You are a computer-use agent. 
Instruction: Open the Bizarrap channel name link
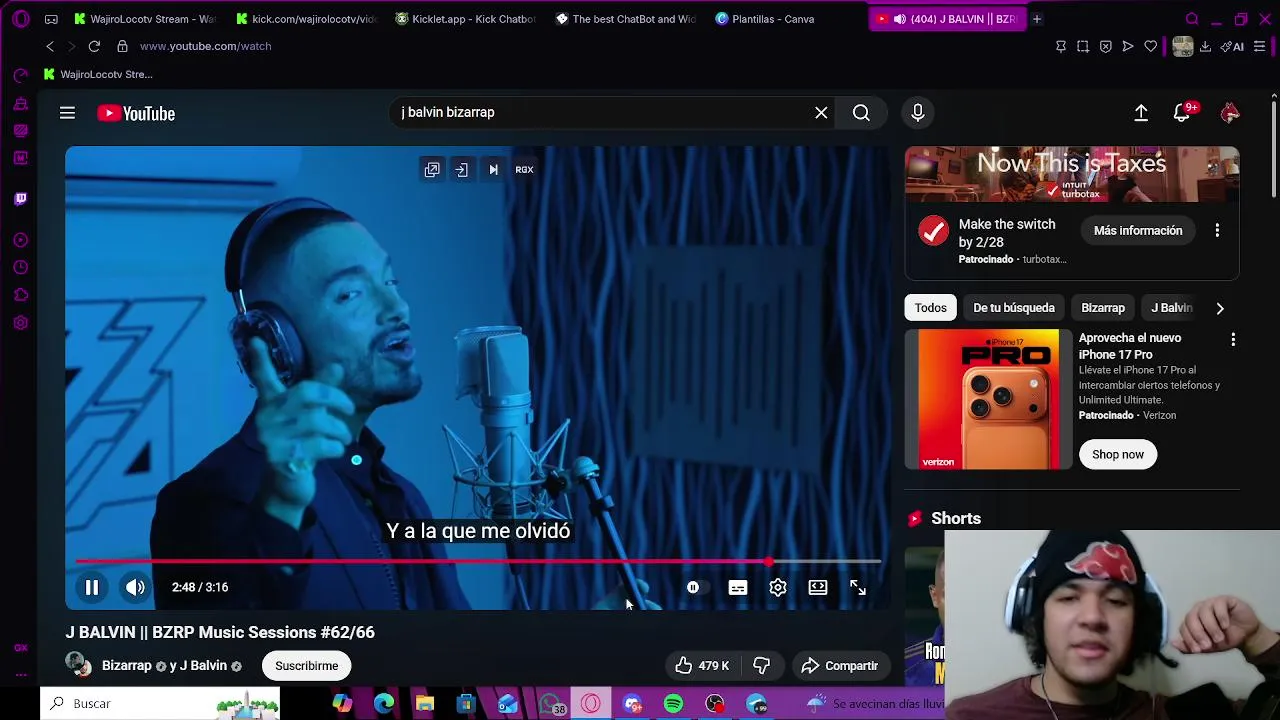click(x=127, y=666)
